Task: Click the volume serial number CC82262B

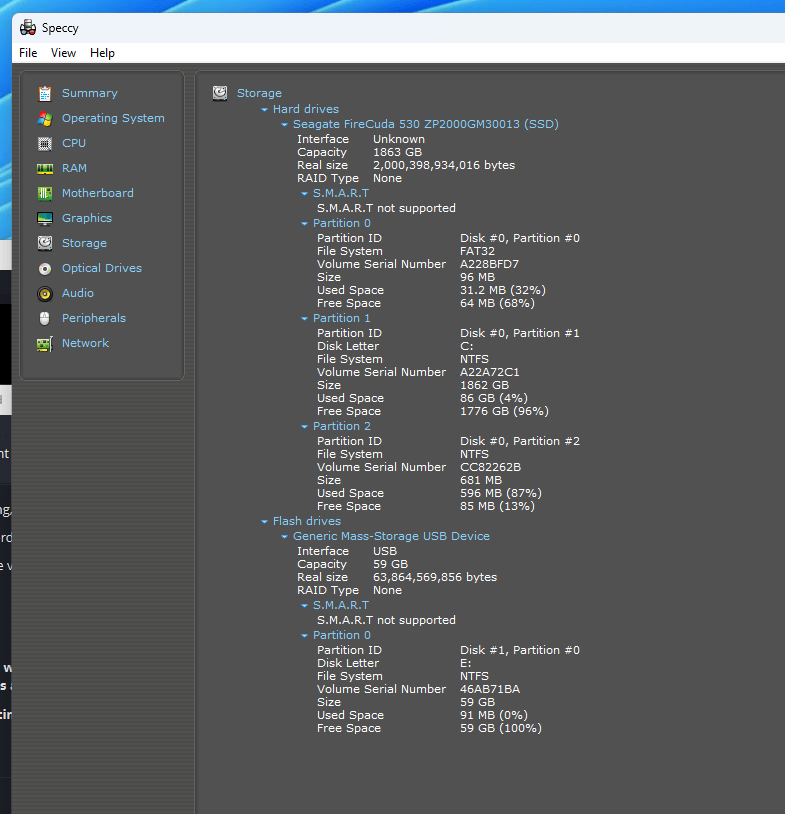Action: point(490,467)
